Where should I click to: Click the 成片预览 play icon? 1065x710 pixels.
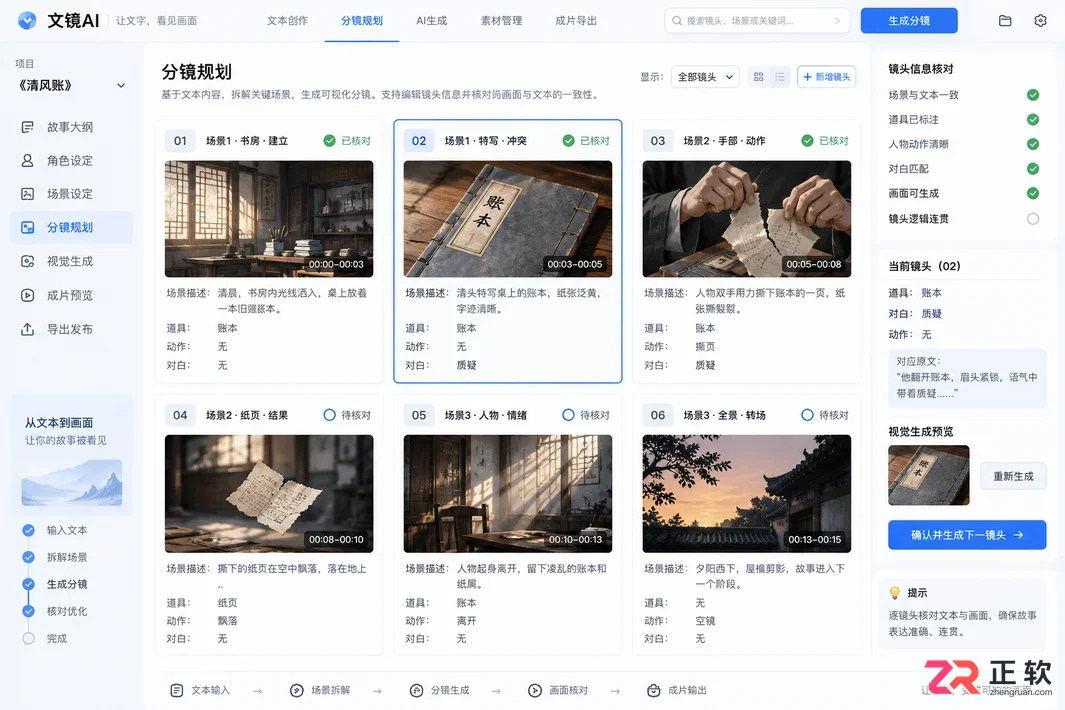(x=27, y=295)
